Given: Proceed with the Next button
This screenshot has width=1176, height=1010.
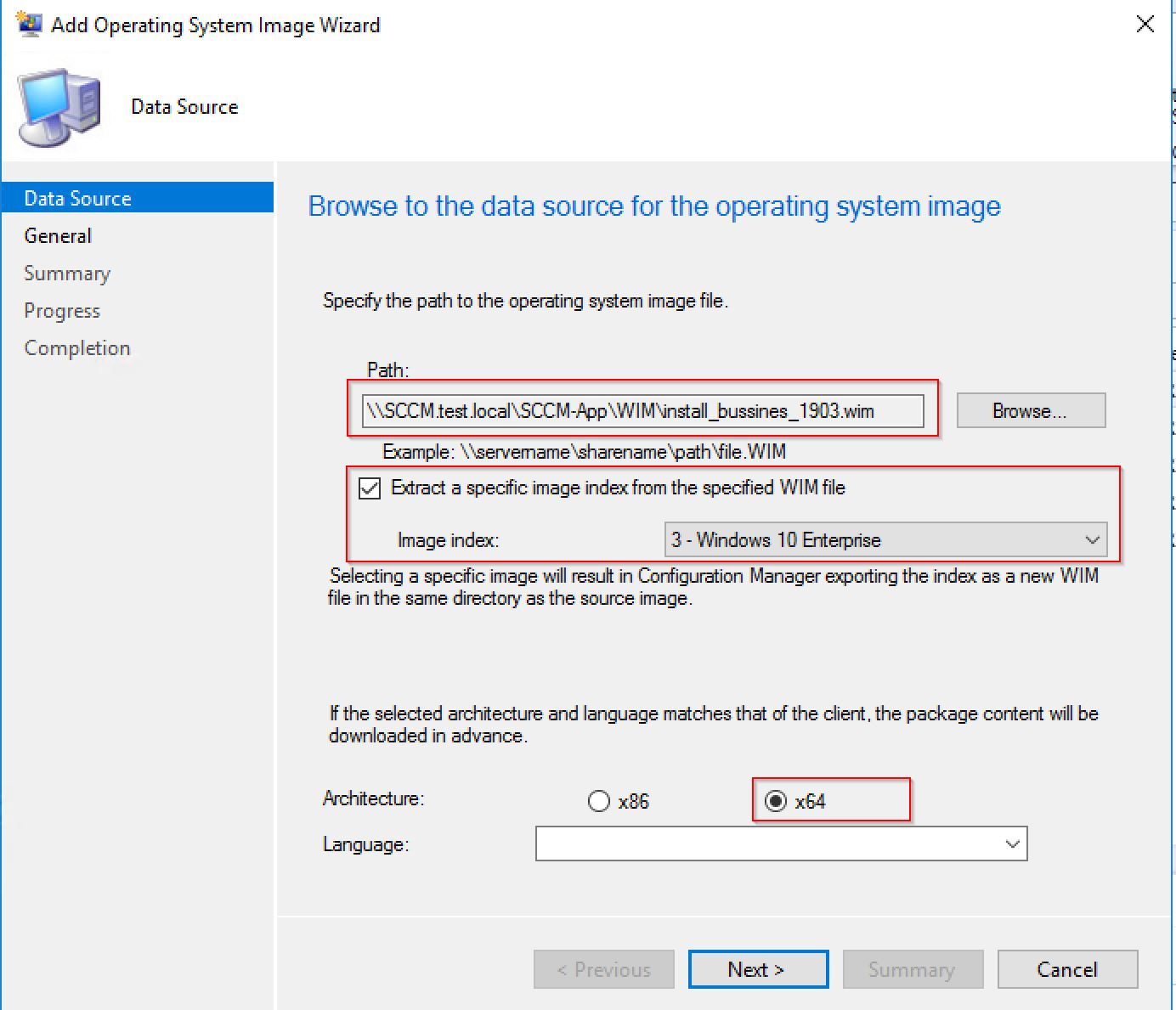Looking at the screenshot, I should click(x=757, y=969).
